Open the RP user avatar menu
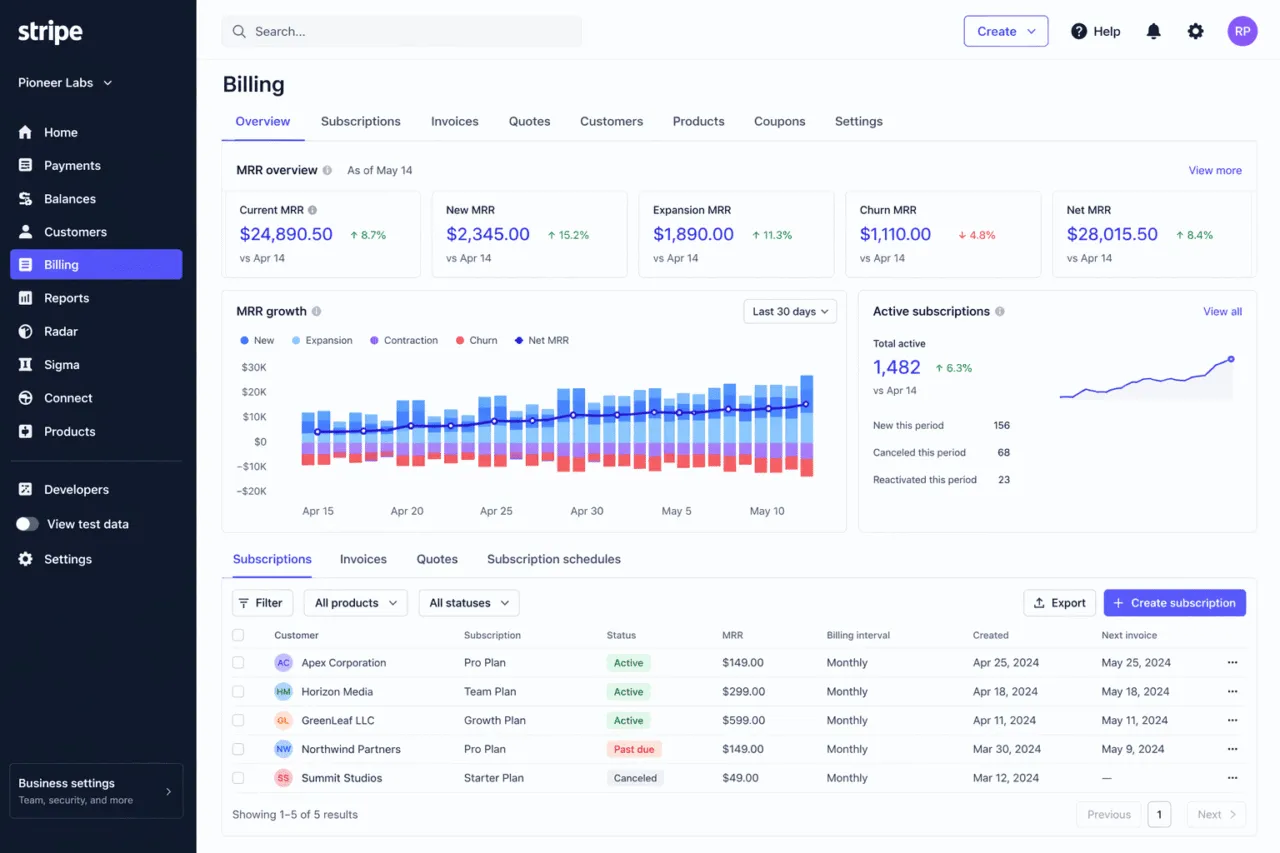This screenshot has height=853, width=1280. [x=1242, y=31]
